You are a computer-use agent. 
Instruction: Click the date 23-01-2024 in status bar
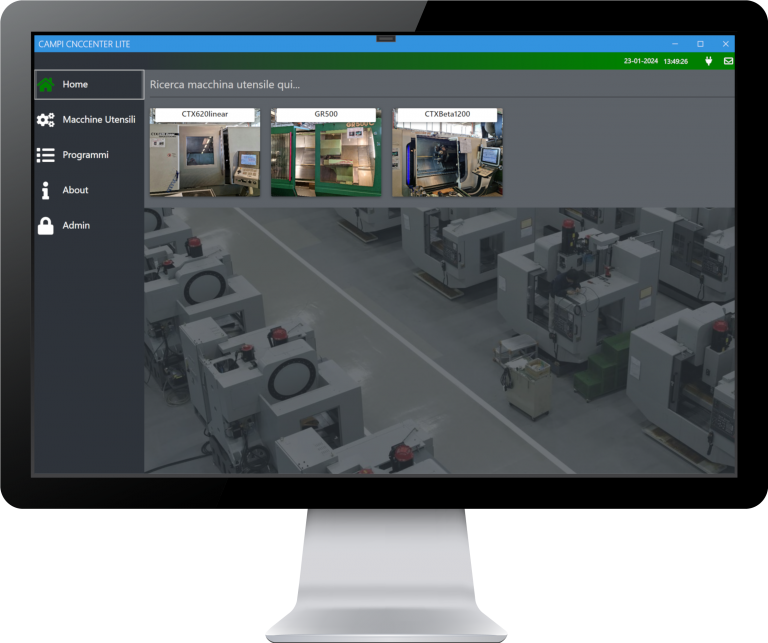point(641,61)
